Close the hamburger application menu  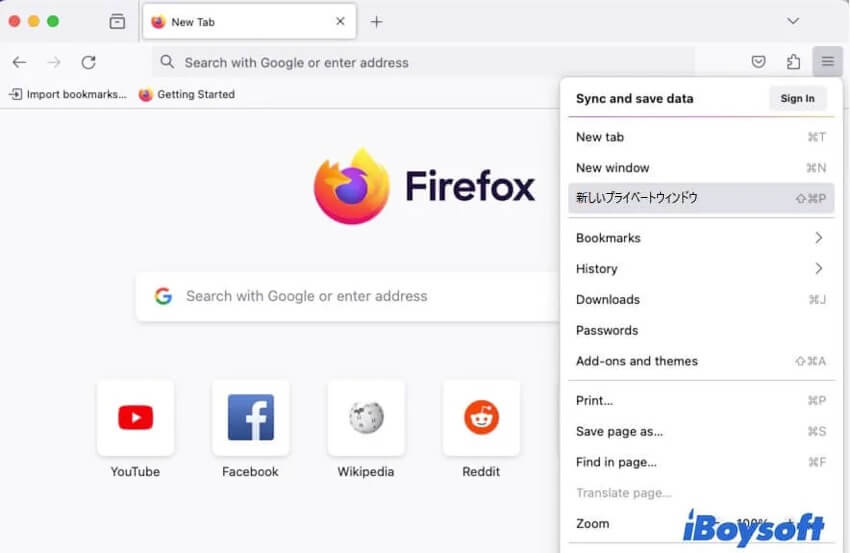(x=828, y=62)
